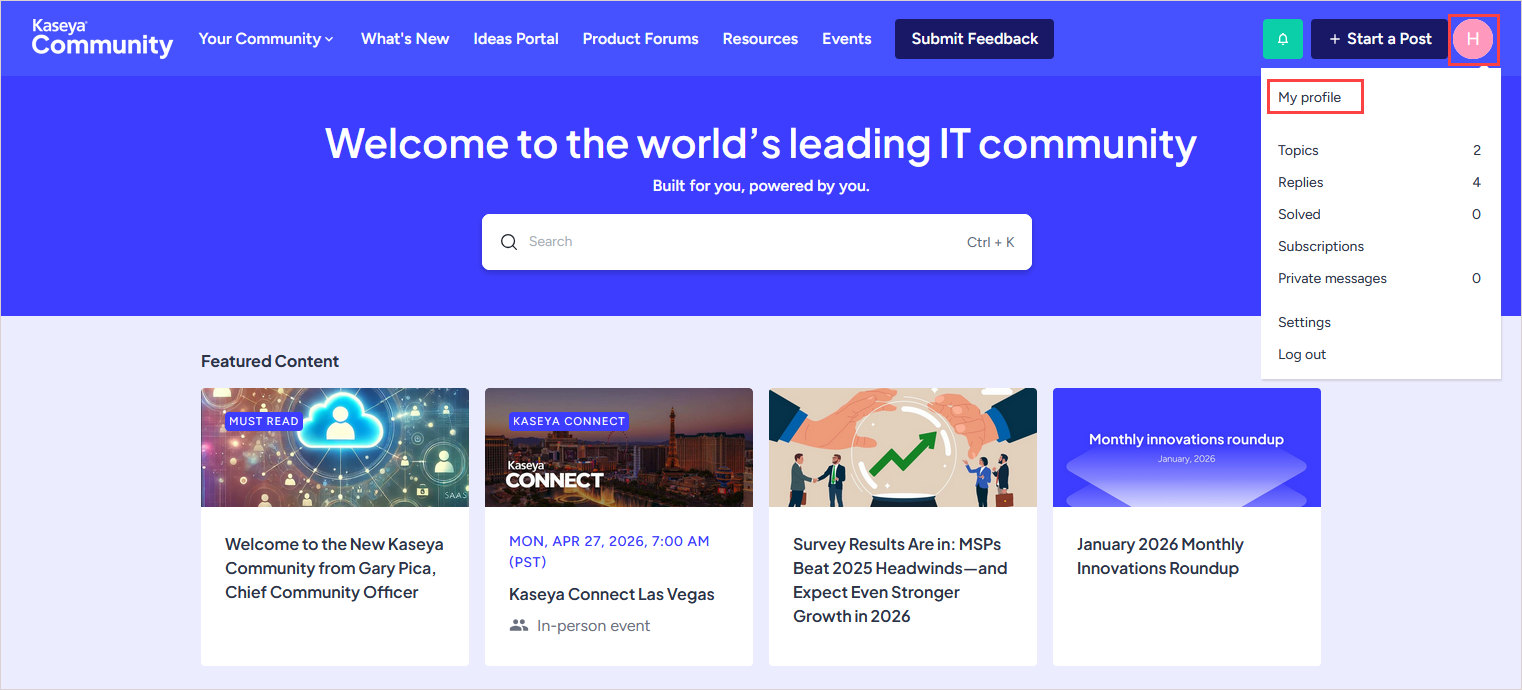Open the Kaseya Connect Las Vegas thumbnail
The height and width of the screenshot is (690, 1522).
coord(618,448)
